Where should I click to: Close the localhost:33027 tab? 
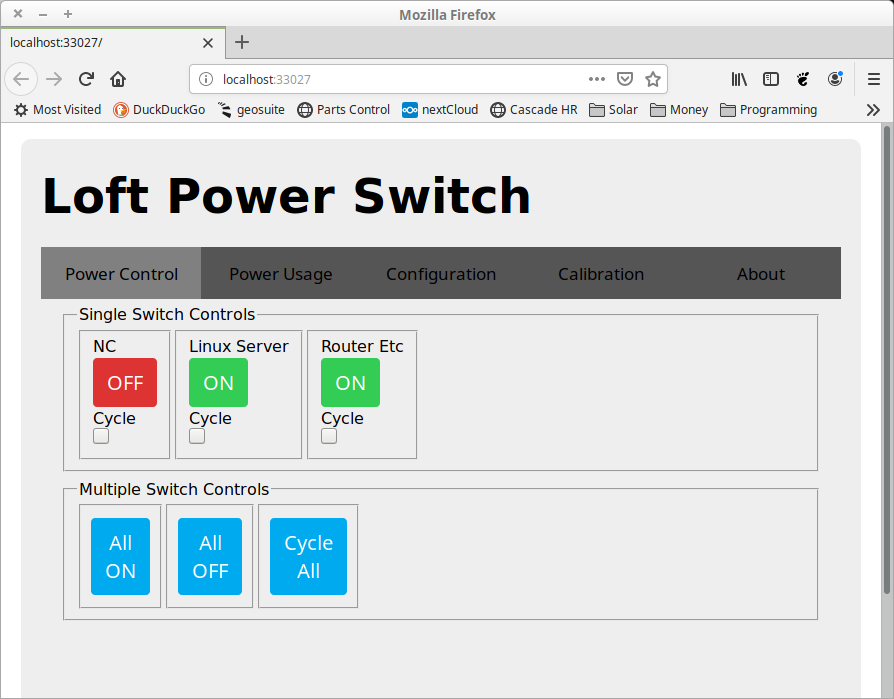[208, 43]
